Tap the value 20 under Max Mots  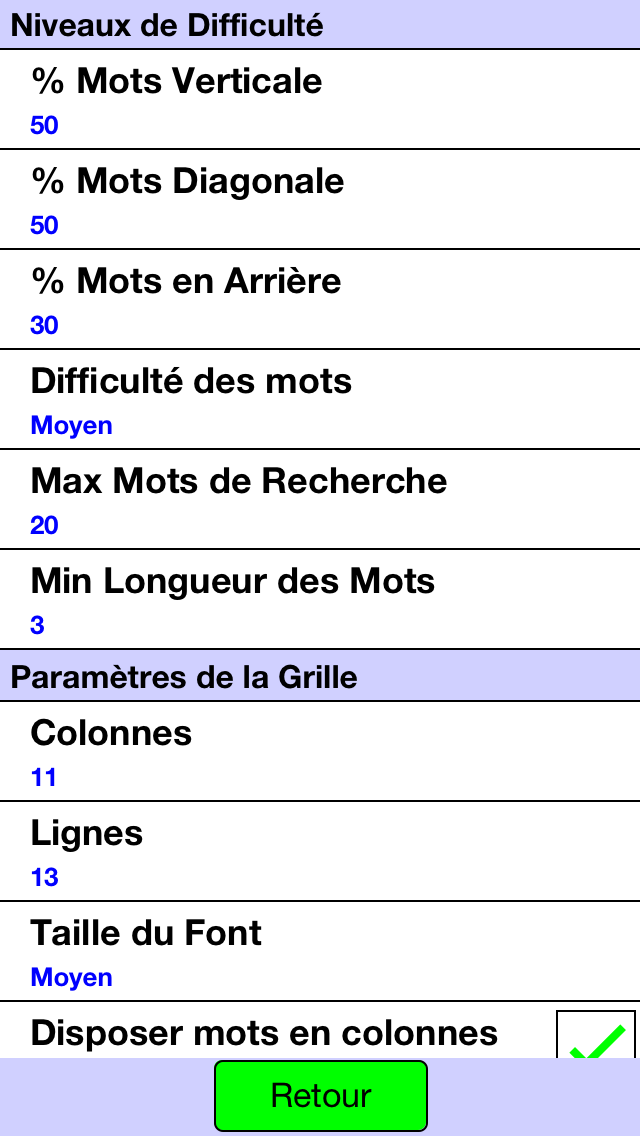pyautogui.click(x=44, y=526)
